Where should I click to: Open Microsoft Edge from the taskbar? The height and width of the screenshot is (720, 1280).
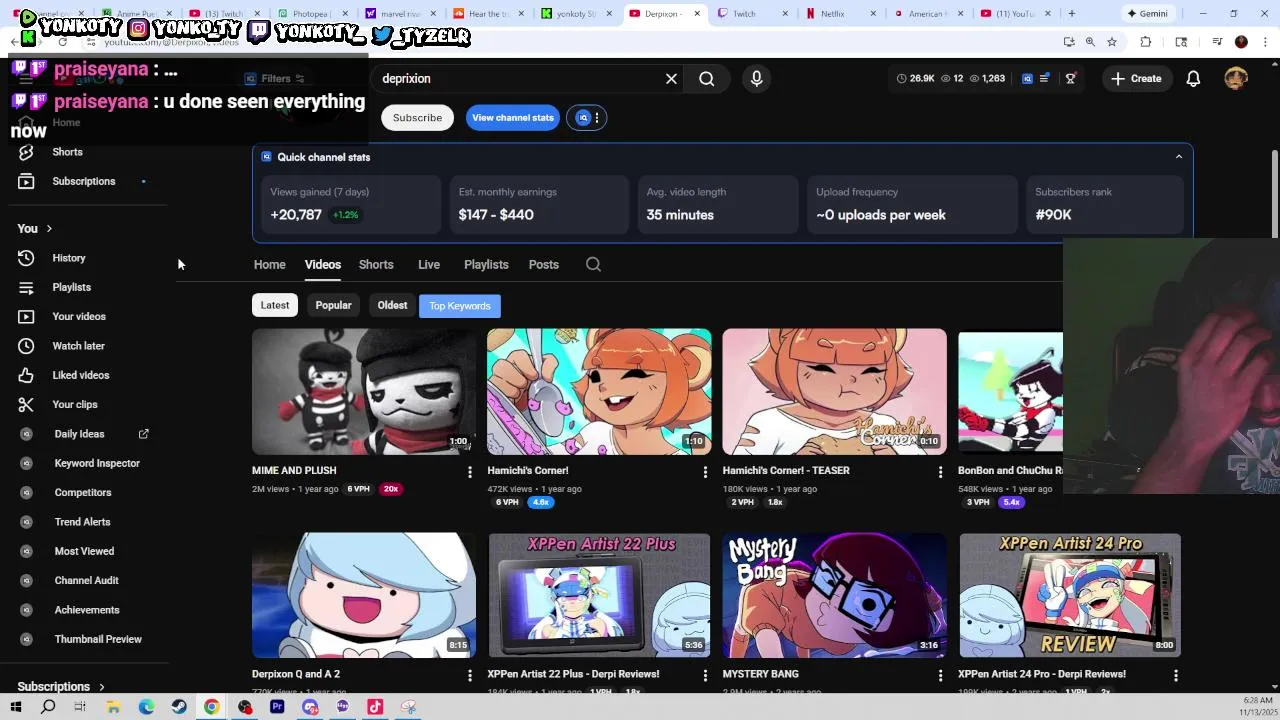146,707
